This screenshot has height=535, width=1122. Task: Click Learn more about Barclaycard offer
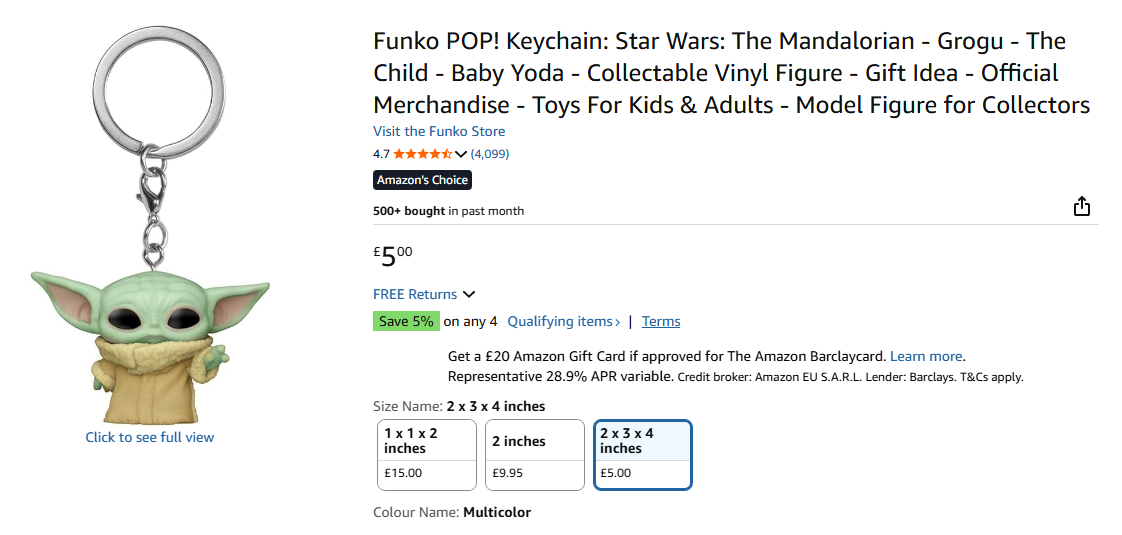[x=926, y=356]
